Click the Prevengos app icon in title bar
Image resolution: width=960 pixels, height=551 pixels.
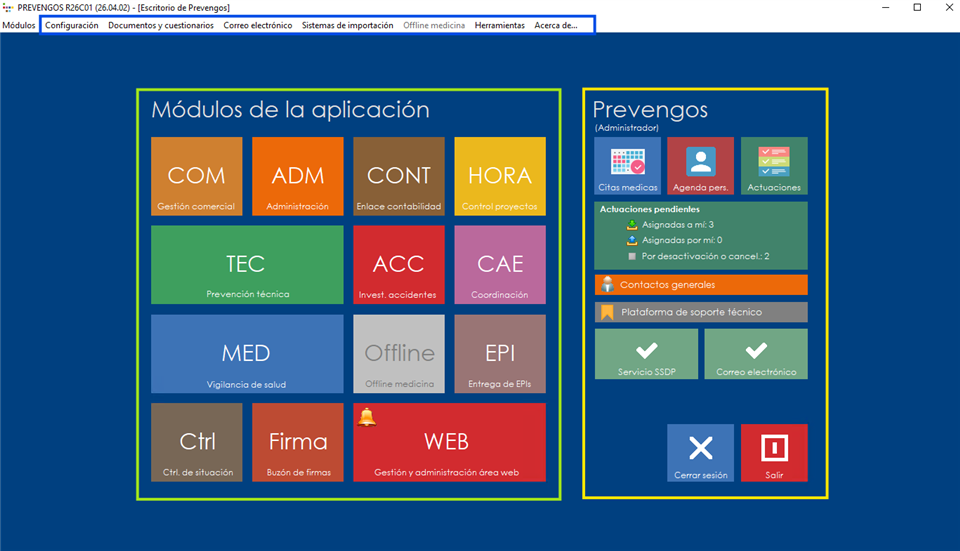pyautogui.click(x=7, y=7)
